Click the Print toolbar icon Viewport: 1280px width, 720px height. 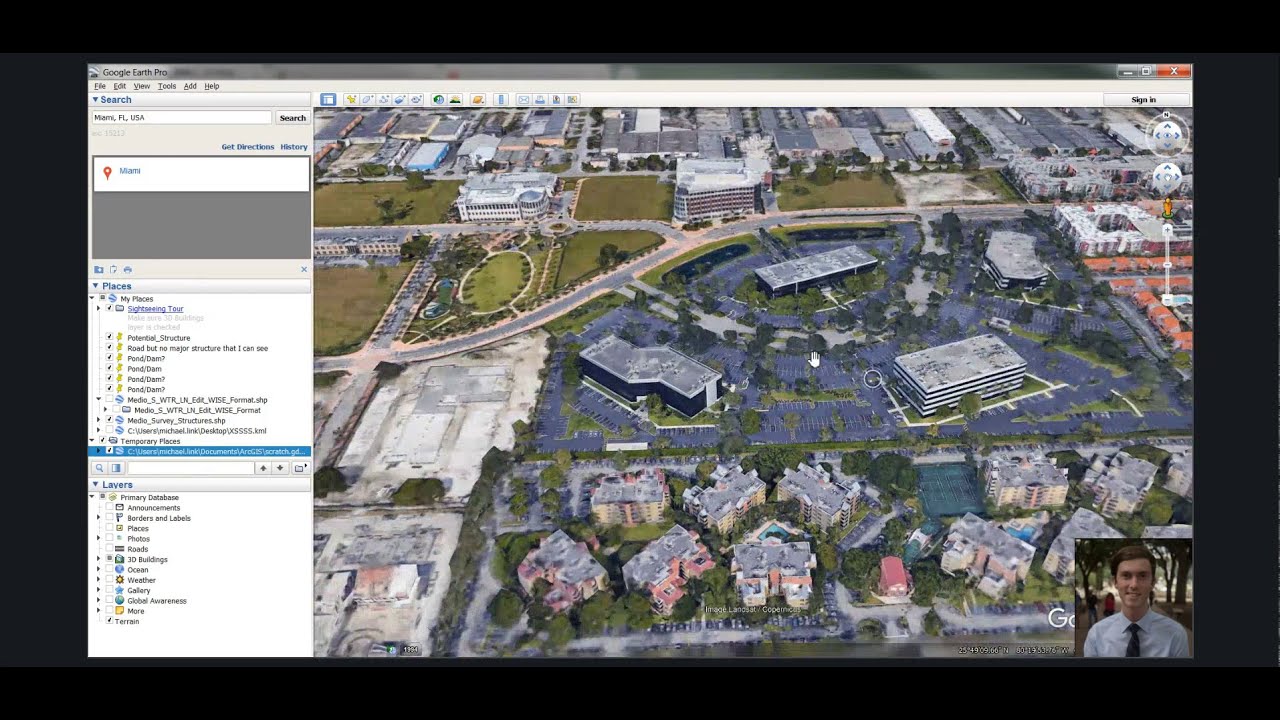click(x=540, y=100)
